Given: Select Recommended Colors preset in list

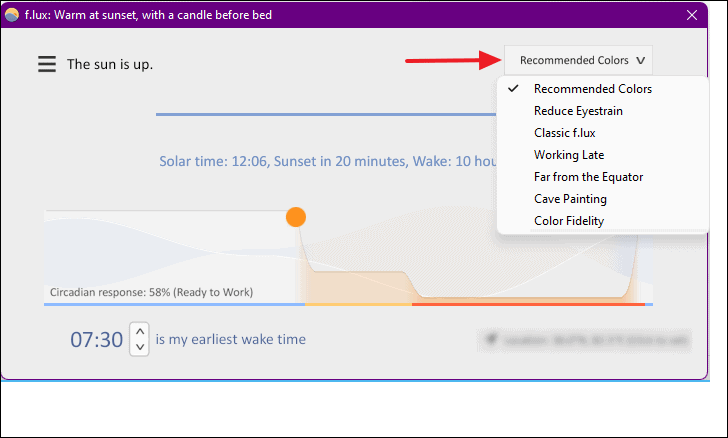Looking at the screenshot, I should tap(603, 89).
